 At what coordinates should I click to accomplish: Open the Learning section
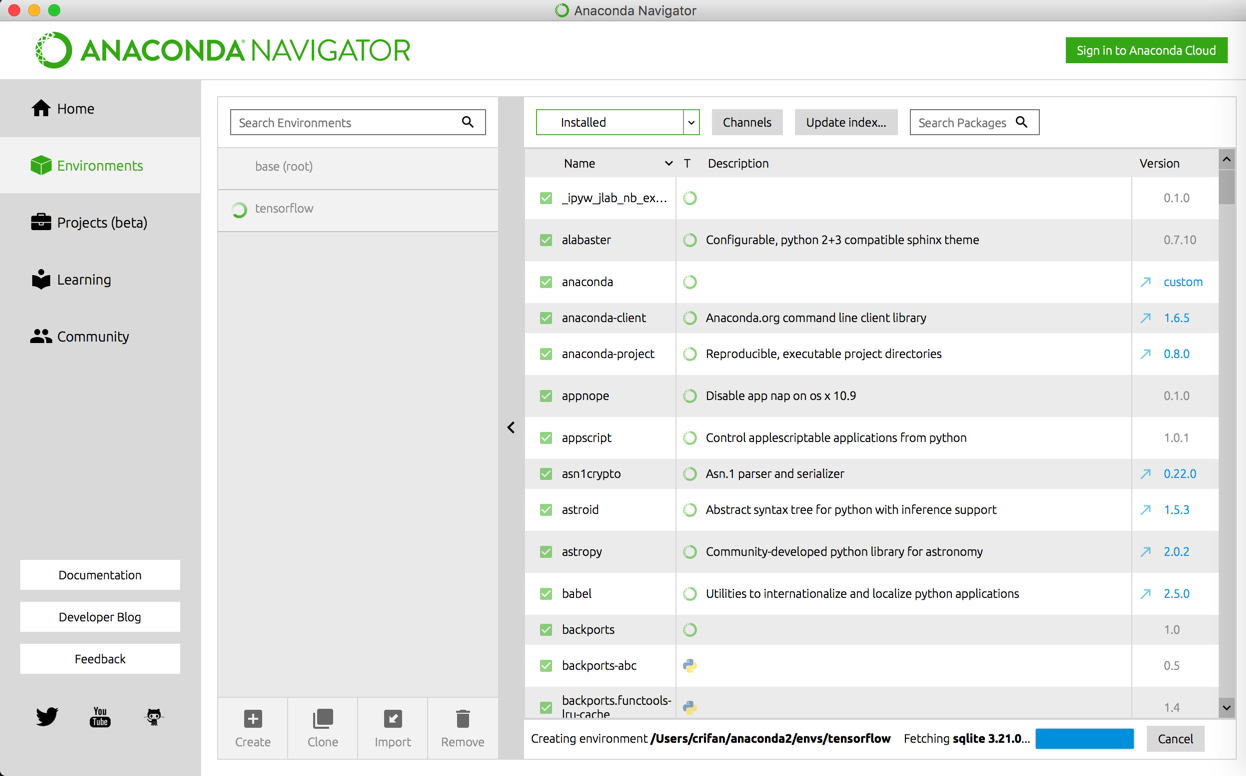[x=100, y=279]
